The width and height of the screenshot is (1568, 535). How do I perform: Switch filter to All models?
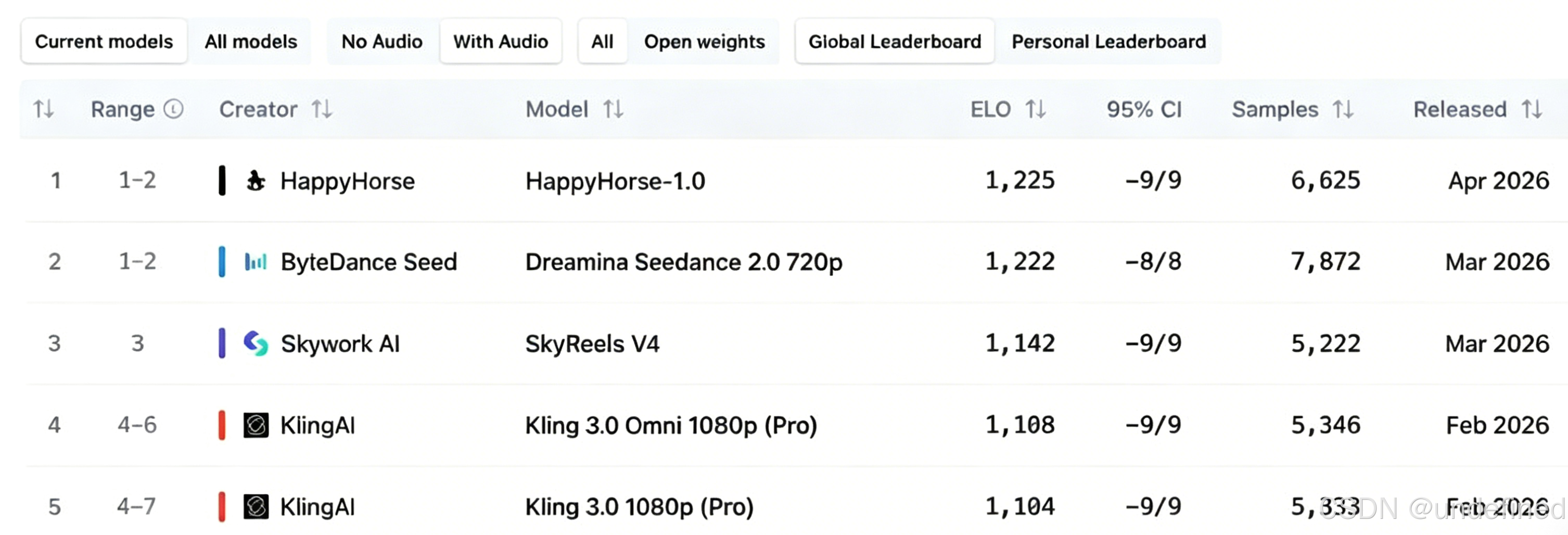(251, 42)
